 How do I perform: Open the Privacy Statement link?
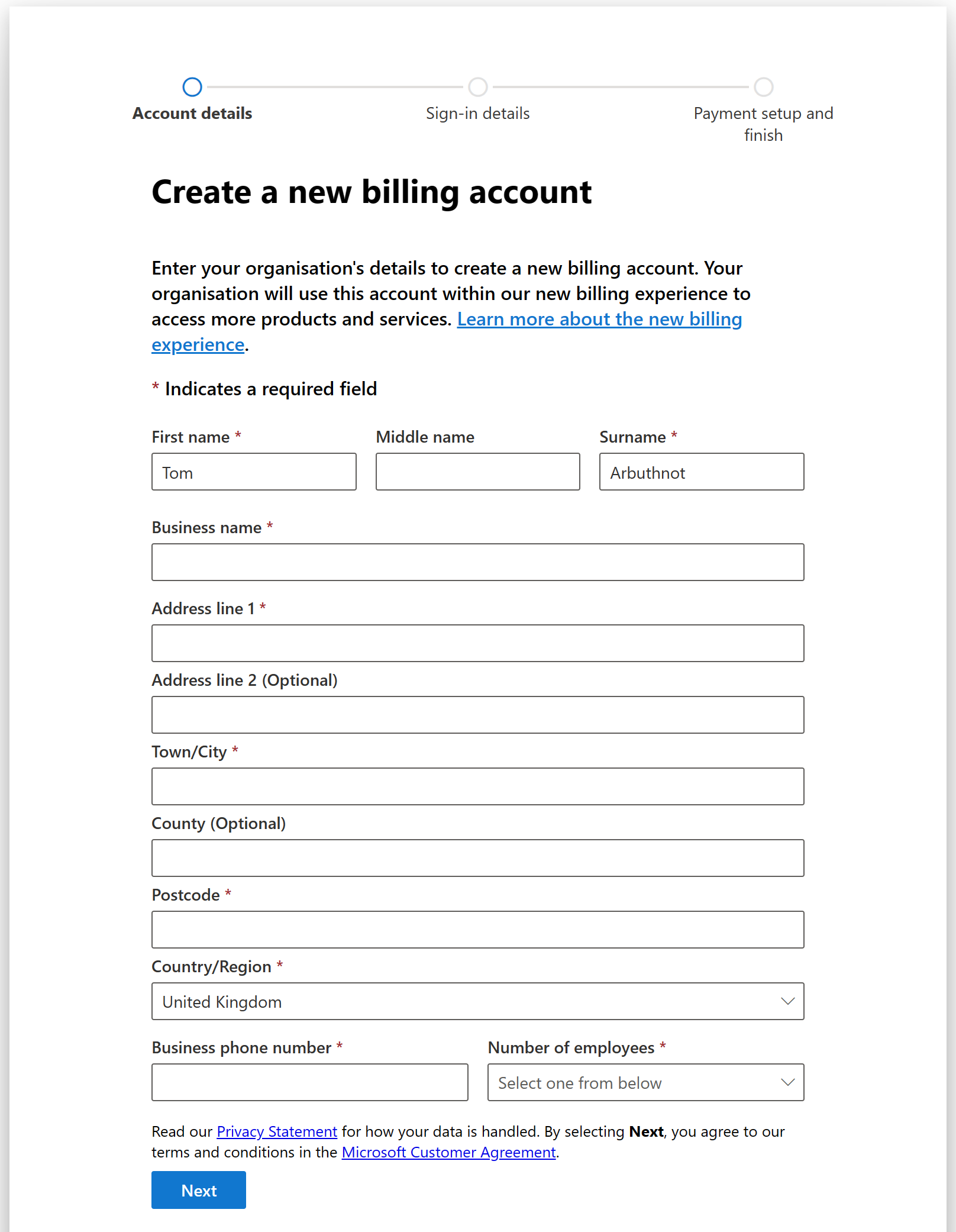(277, 1131)
